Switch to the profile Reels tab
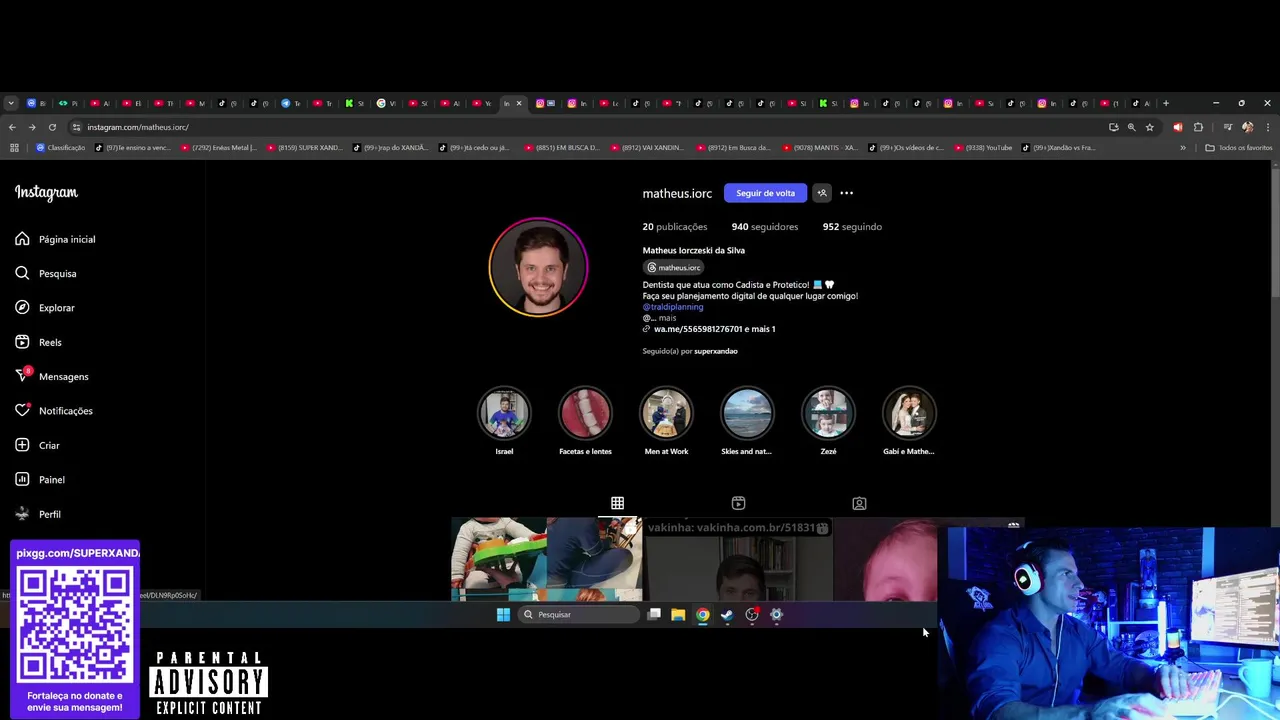 [738, 503]
